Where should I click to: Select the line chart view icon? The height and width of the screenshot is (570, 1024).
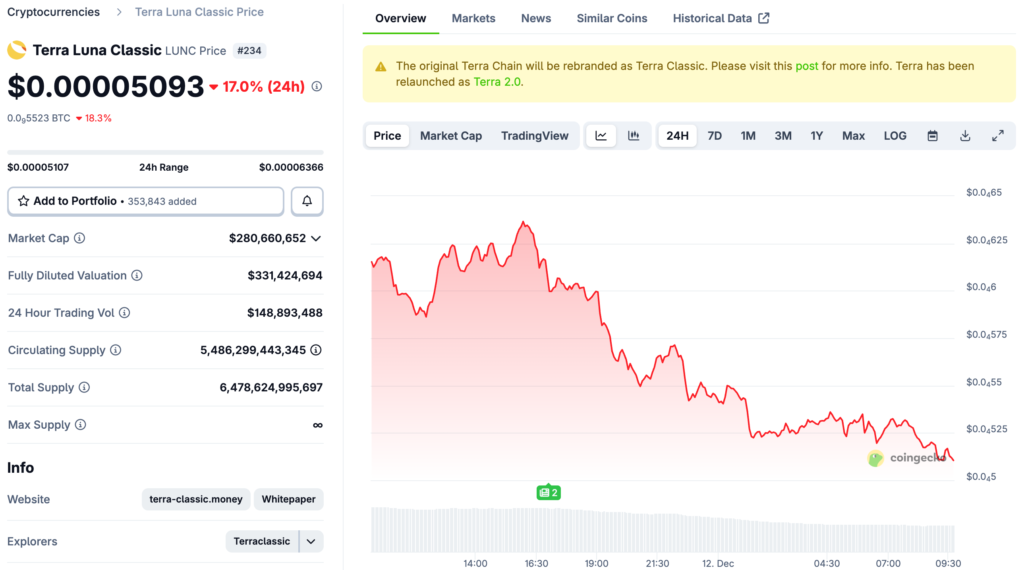click(x=601, y=136)
